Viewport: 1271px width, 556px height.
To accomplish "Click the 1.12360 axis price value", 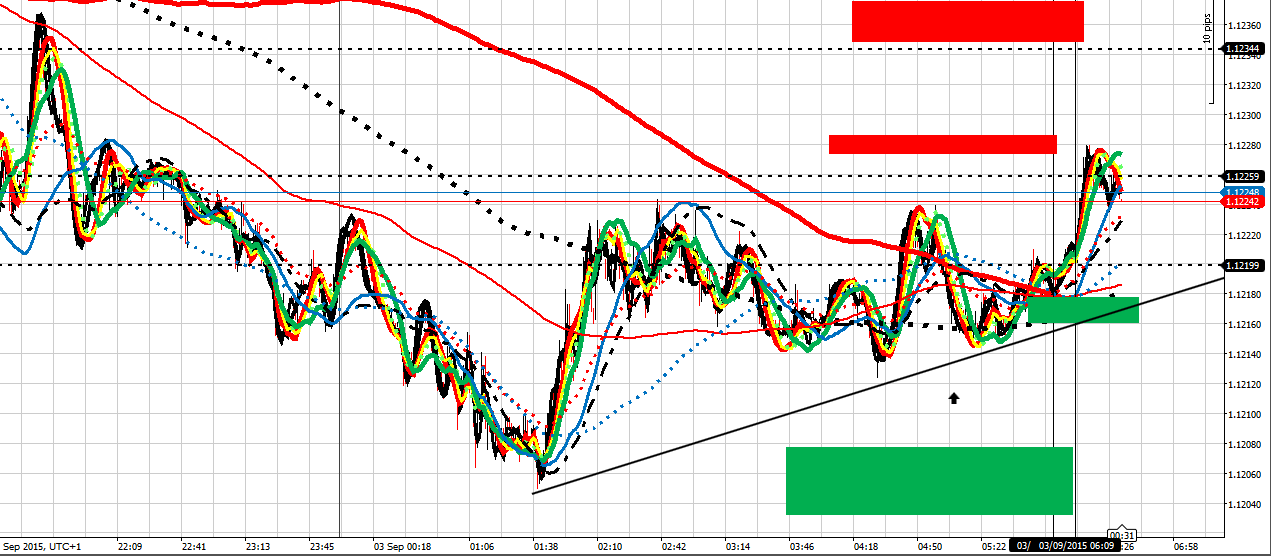I will tap(1245, 25).
